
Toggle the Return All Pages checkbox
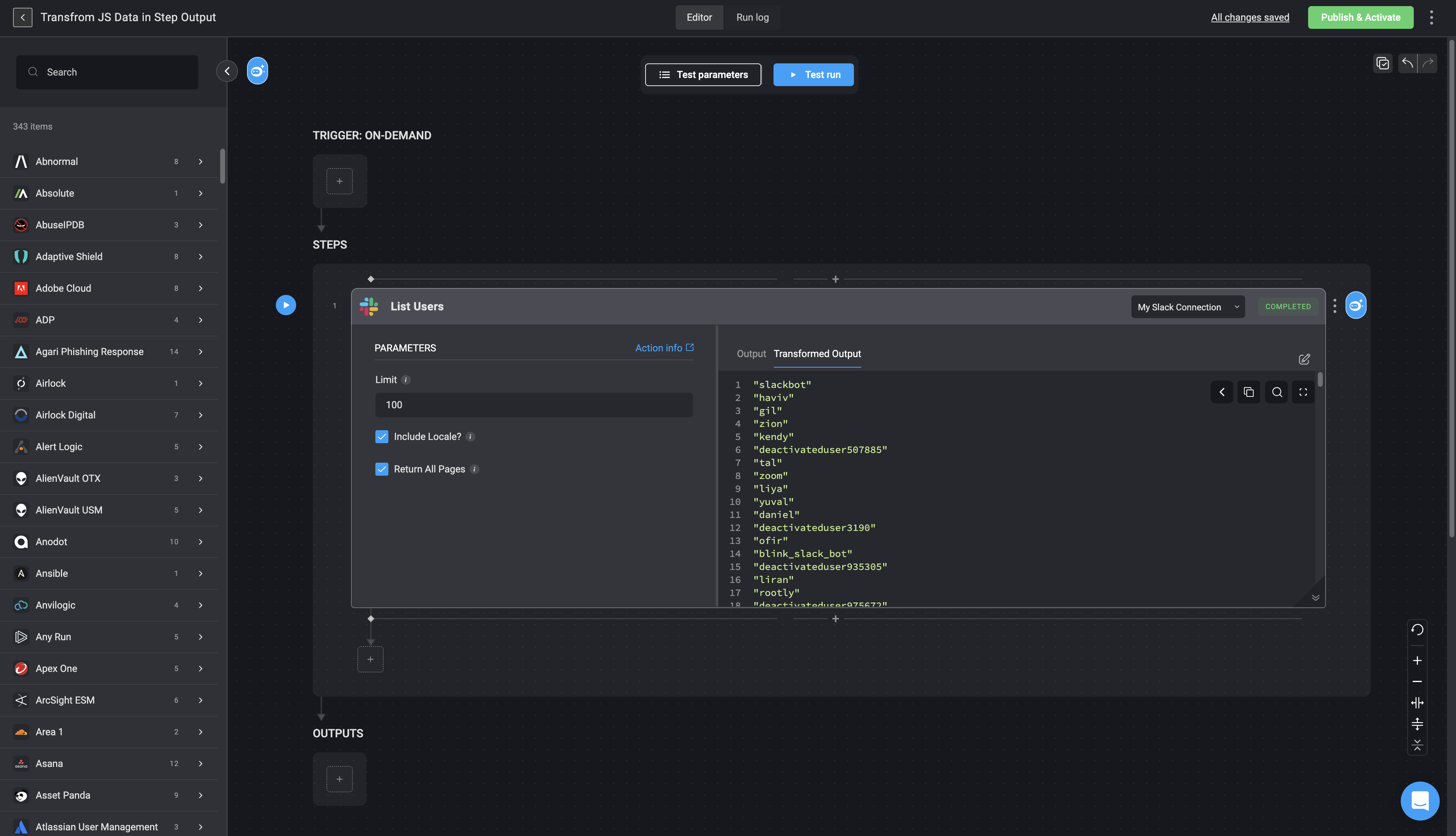pos(382,469)
